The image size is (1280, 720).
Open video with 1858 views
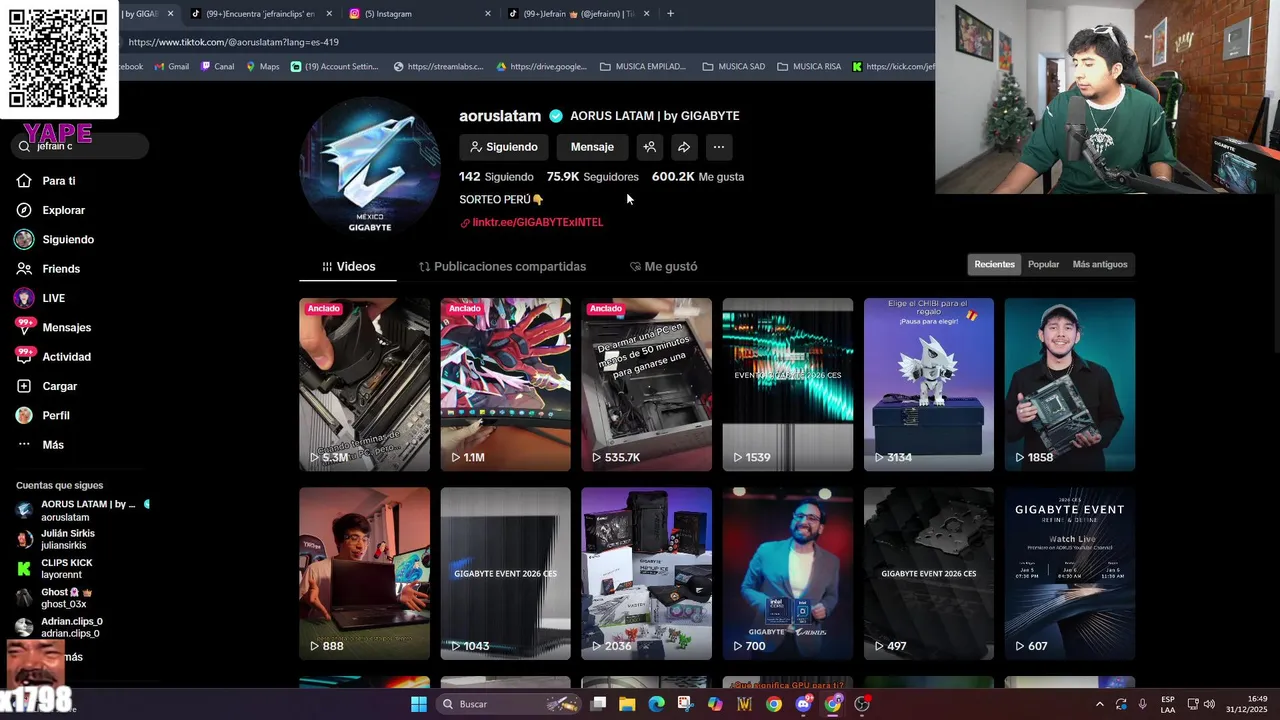(1070, 384)
